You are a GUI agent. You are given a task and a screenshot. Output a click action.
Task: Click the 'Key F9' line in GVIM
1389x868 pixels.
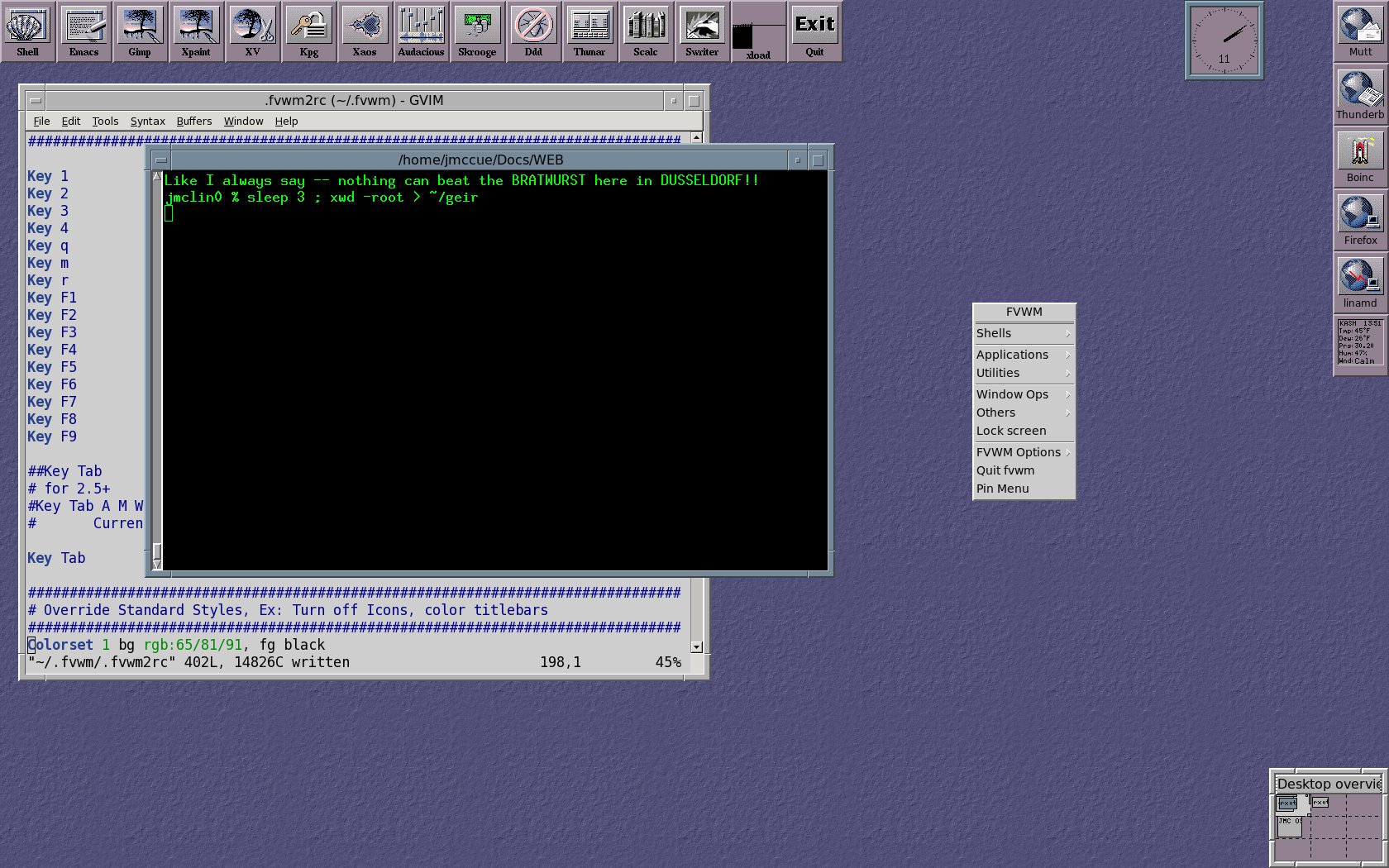click(x=52, y=436)
